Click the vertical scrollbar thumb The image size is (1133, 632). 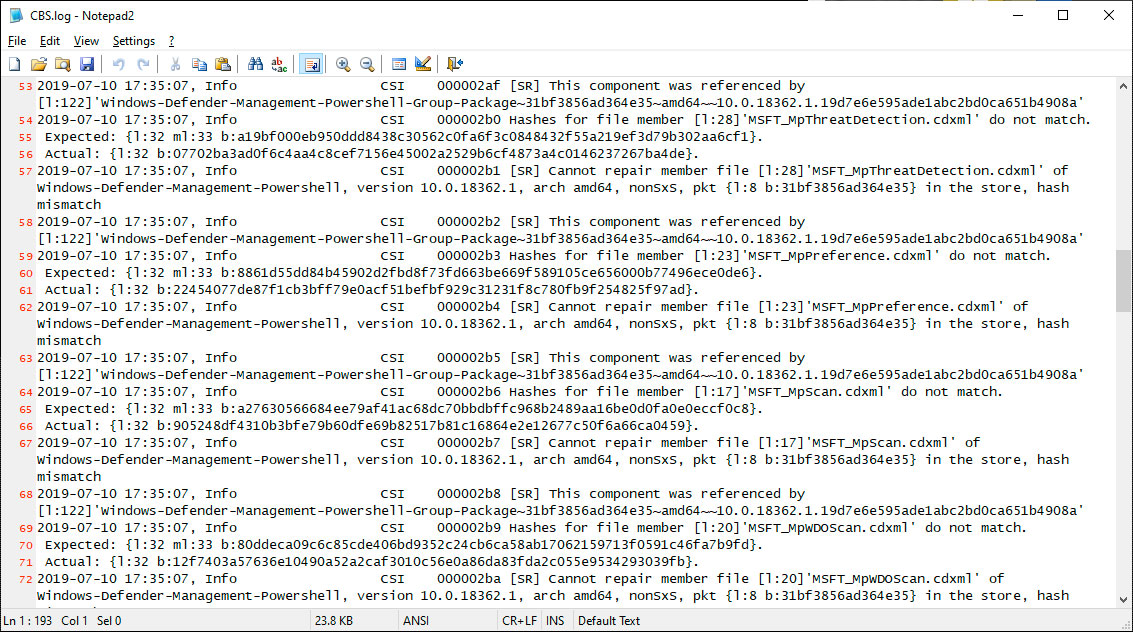click(1123, 280)
